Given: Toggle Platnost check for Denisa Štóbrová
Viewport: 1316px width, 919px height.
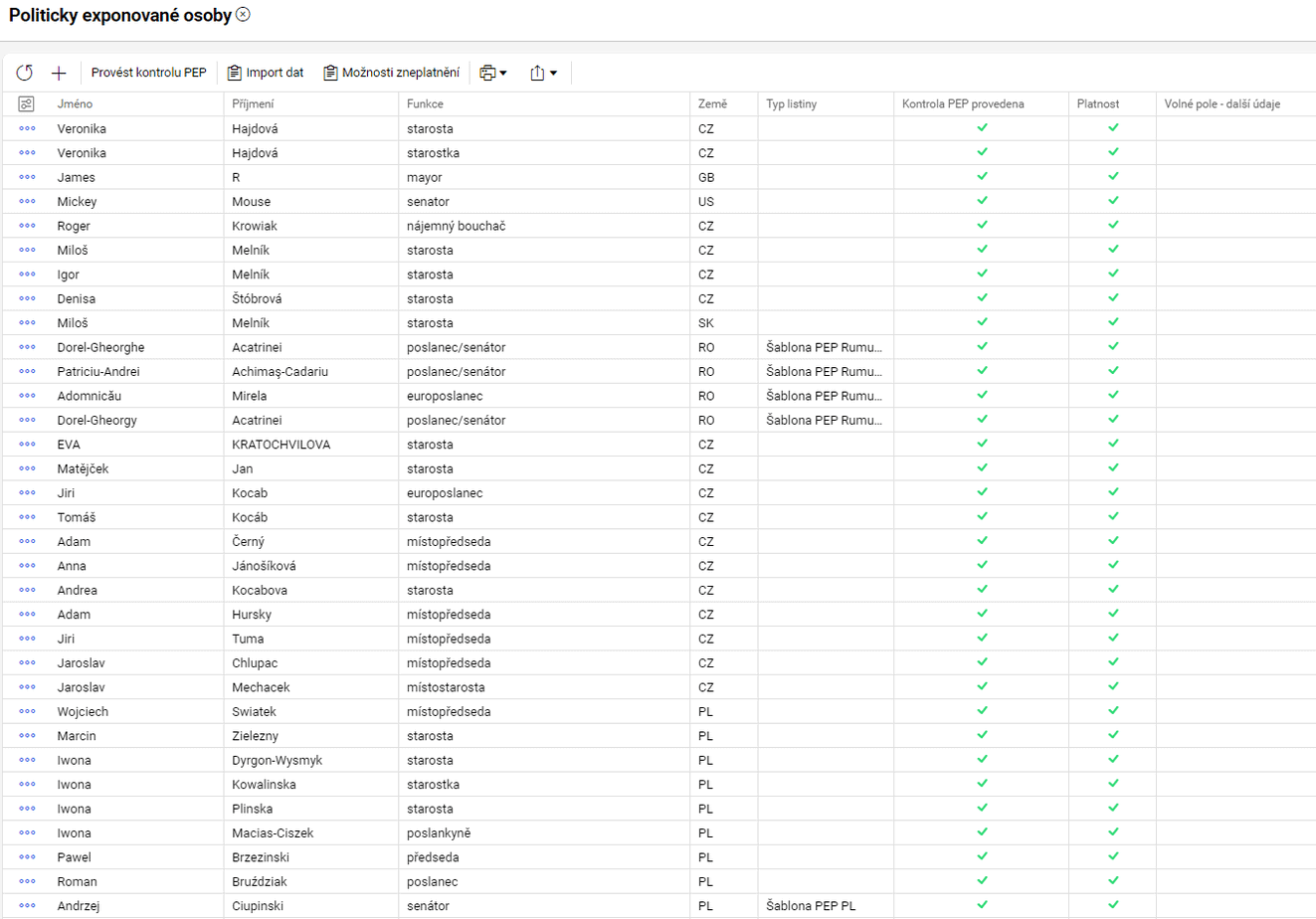Looking at the screenshot, I should click(x=1113, y=297).
